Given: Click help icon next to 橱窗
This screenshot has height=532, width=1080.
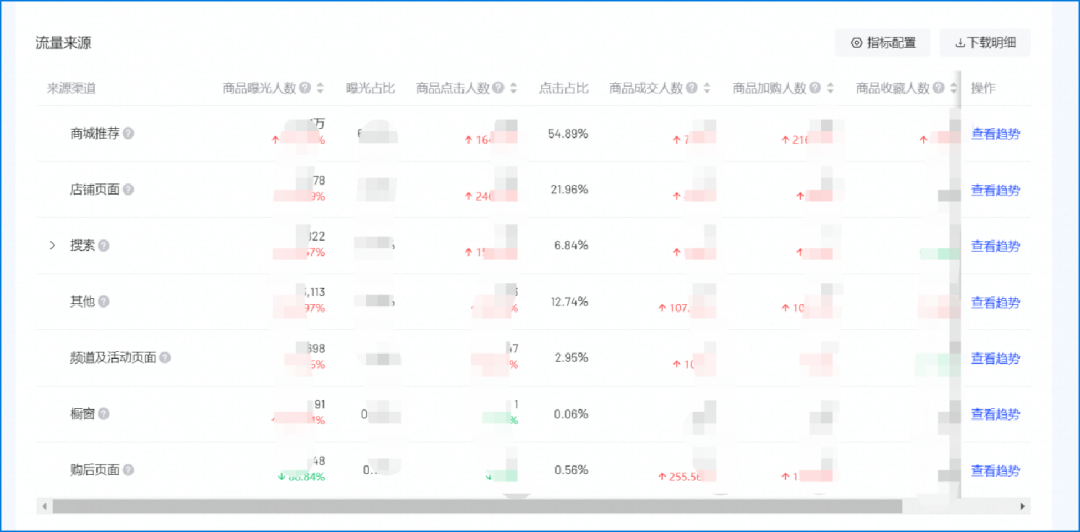Looking at the screenshot, I should pos(104,413).
